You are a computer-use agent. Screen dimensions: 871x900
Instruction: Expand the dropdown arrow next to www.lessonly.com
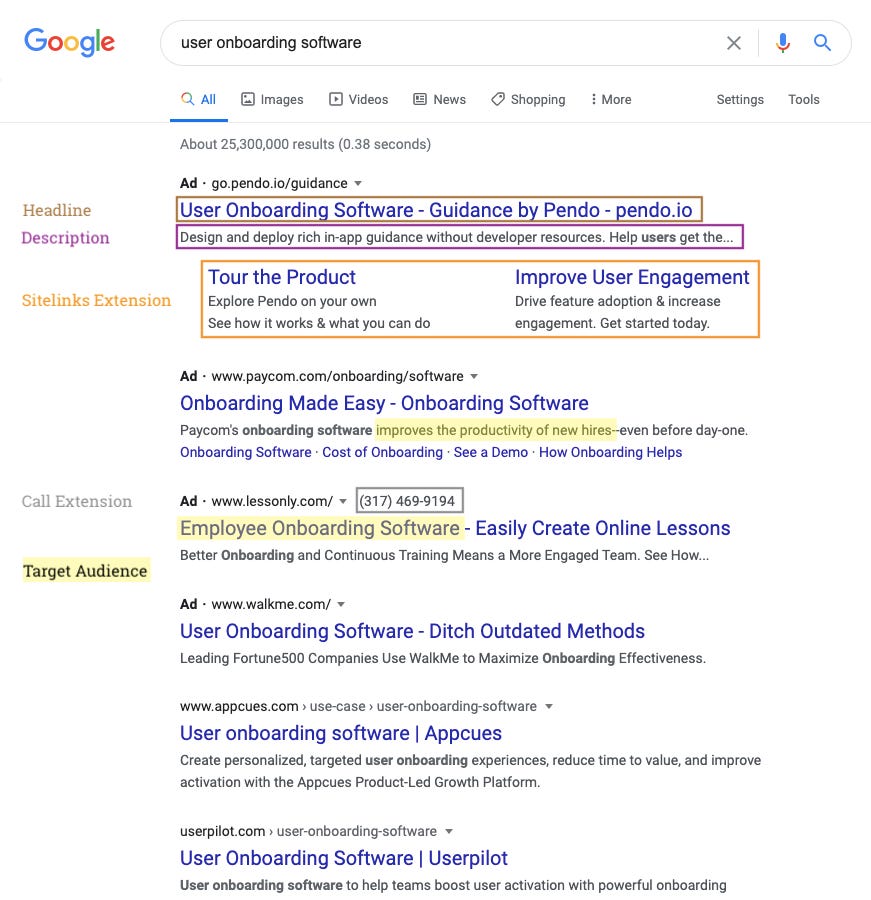pyautogui.click(x=343, y=502)
